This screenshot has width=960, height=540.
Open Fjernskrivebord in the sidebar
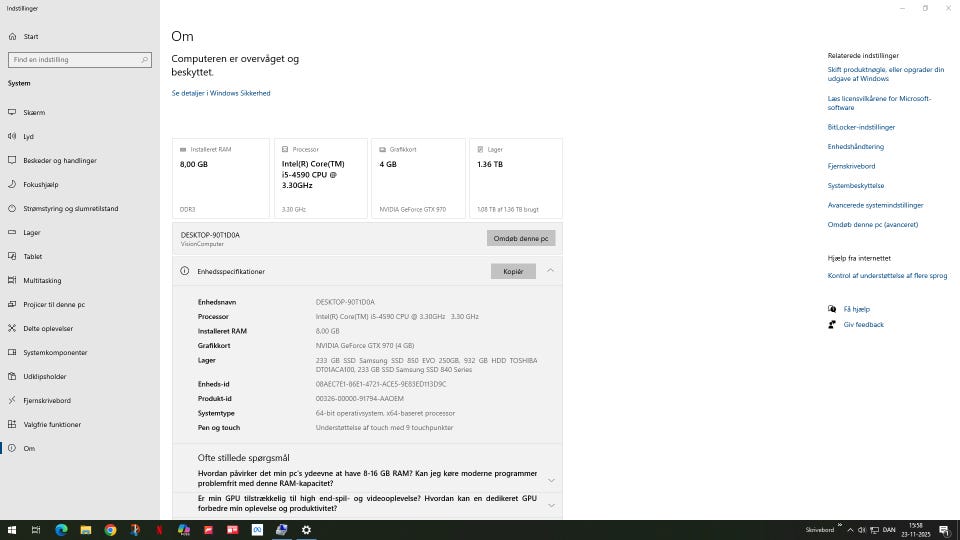coord(80,400)
